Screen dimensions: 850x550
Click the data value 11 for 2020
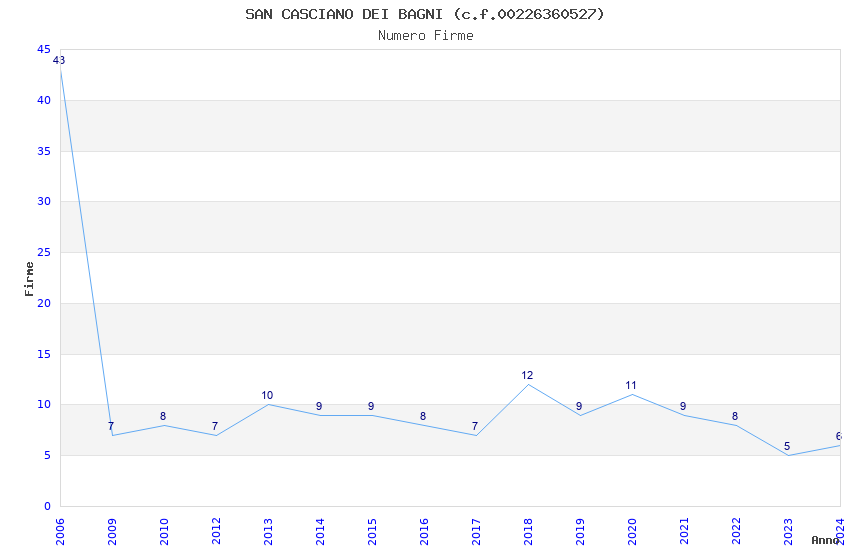pyautogui.click(x=630, y=385)
